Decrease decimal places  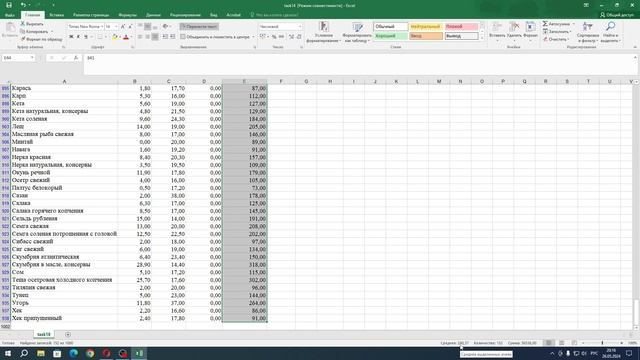pos(299,37)
